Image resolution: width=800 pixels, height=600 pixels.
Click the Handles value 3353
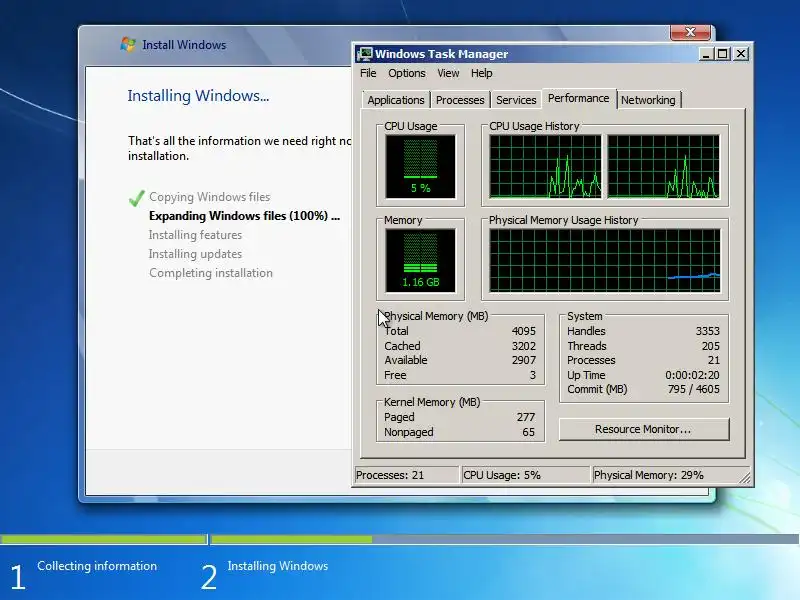tap(708, 331)
